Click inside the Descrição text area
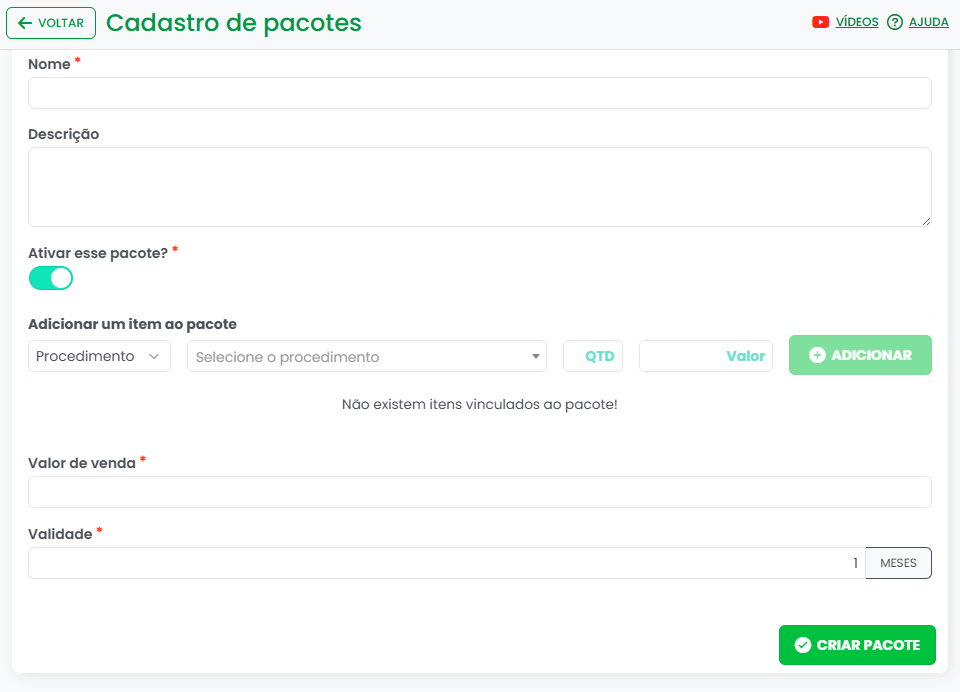 click(480, 187)
